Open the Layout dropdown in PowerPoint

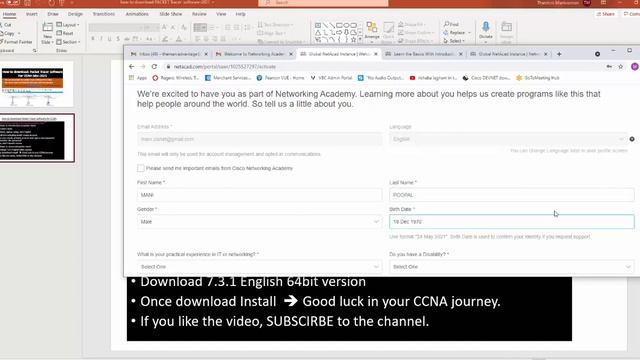tap(68, 25)
